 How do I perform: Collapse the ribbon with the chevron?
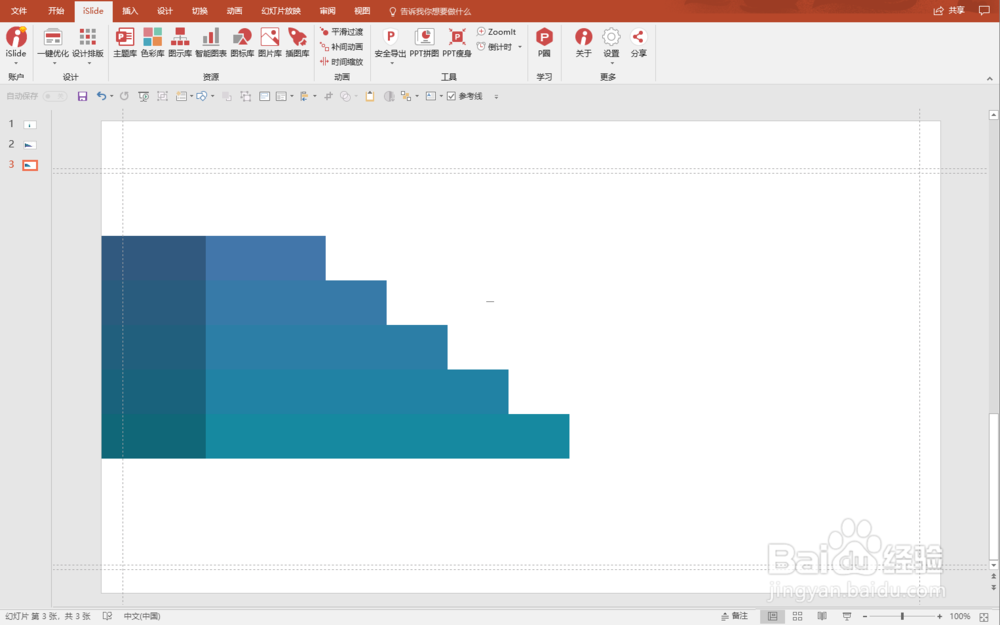(989, 78)
